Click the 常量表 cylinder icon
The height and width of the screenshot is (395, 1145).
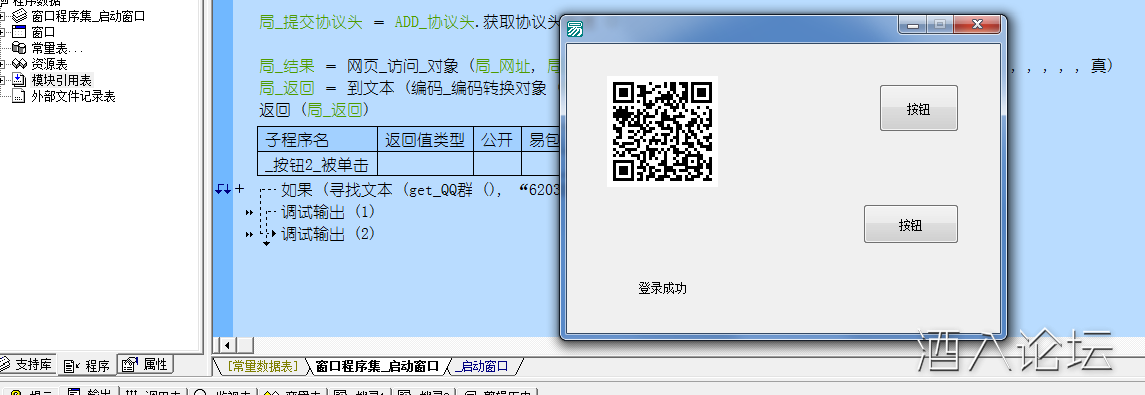20,48
